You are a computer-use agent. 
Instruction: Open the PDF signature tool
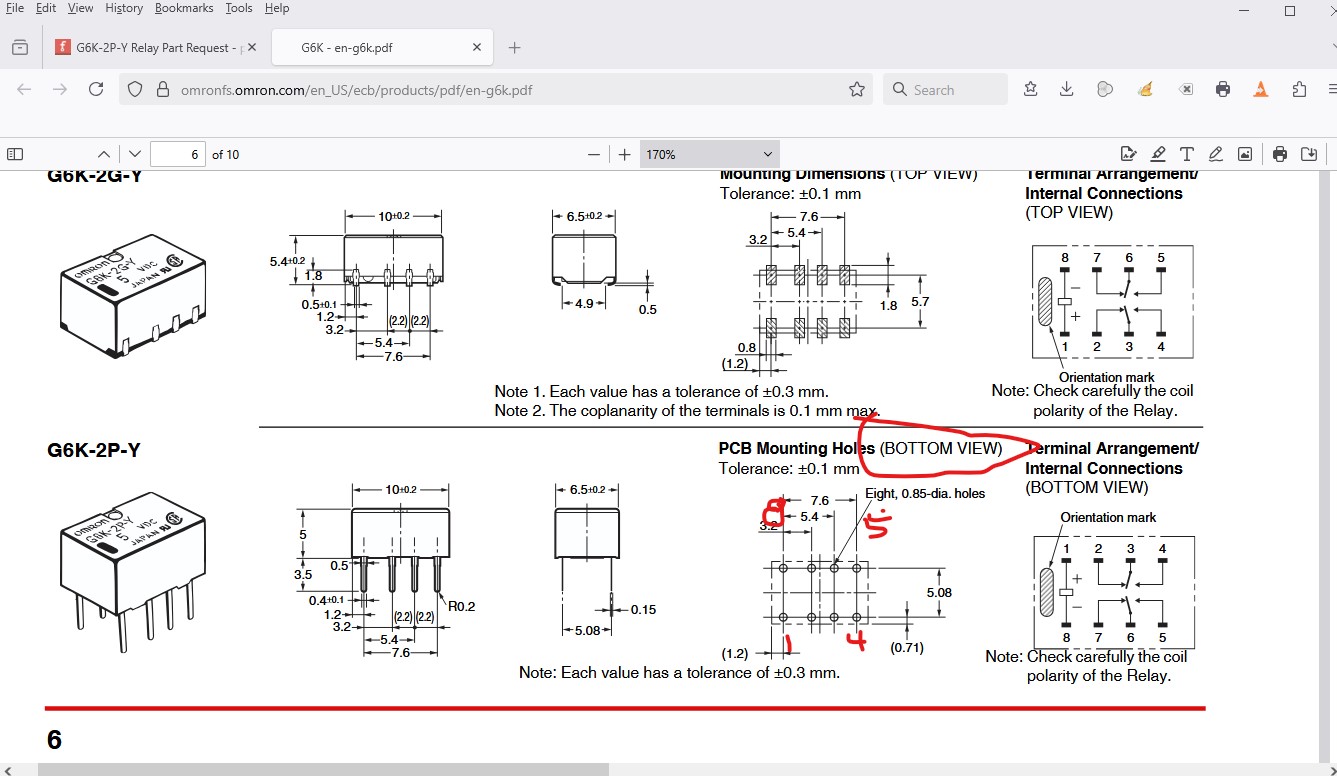1129,154
